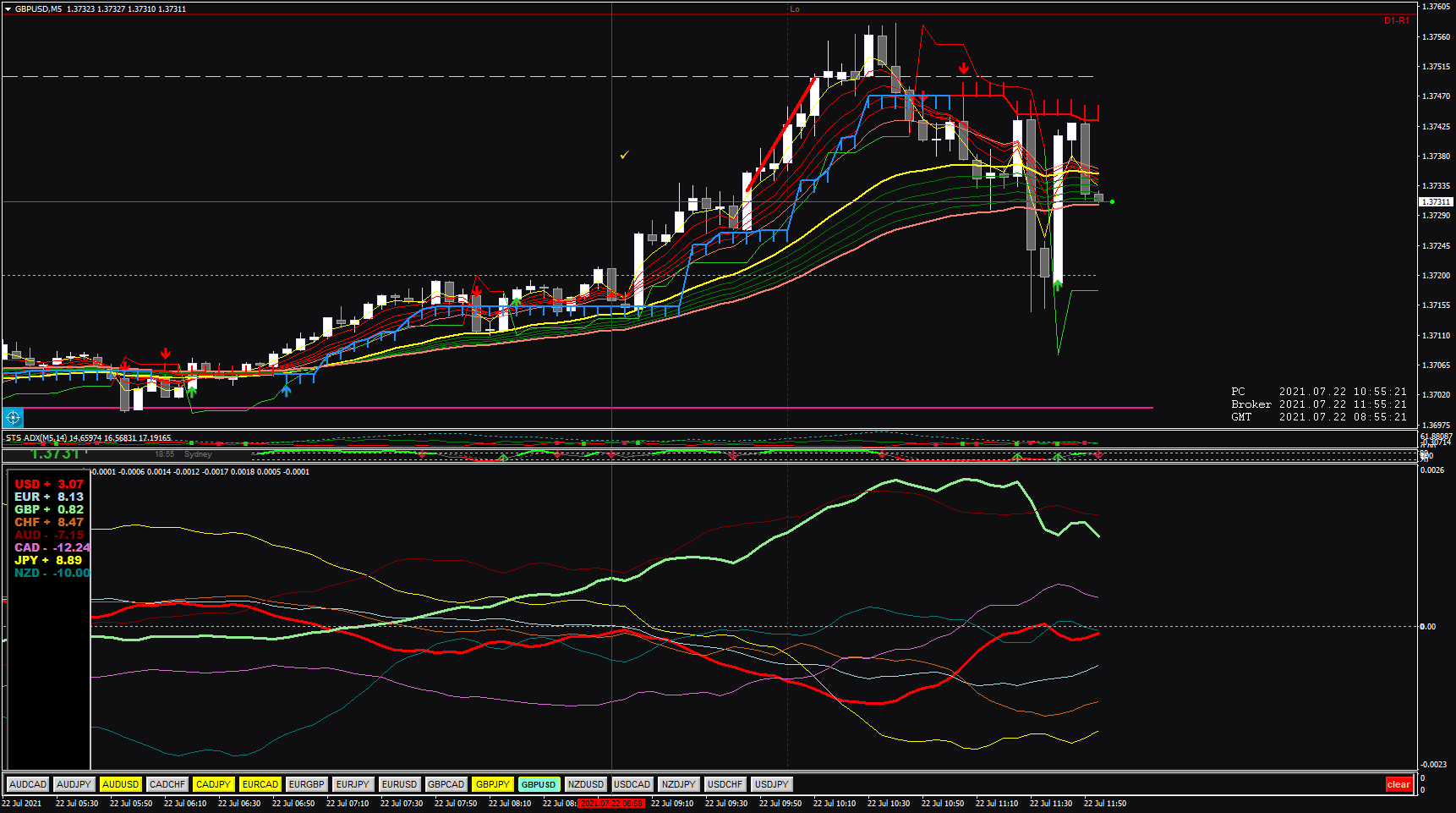
Task: Switch chart to AUDCAD symbol
Action: coord(28,784)
